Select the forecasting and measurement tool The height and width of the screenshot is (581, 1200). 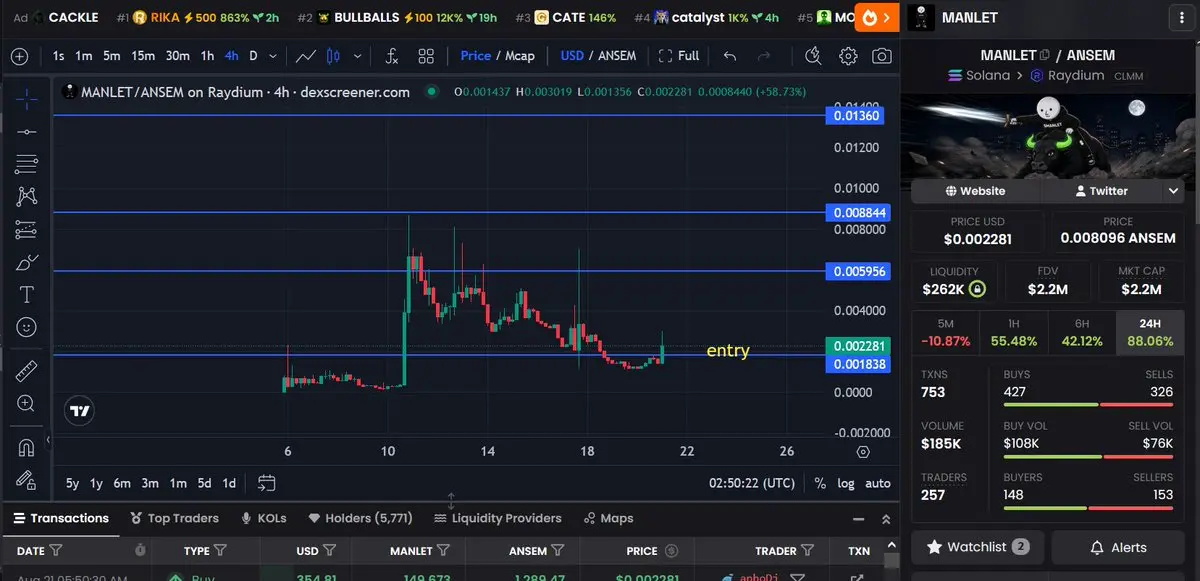pos(27,229)
